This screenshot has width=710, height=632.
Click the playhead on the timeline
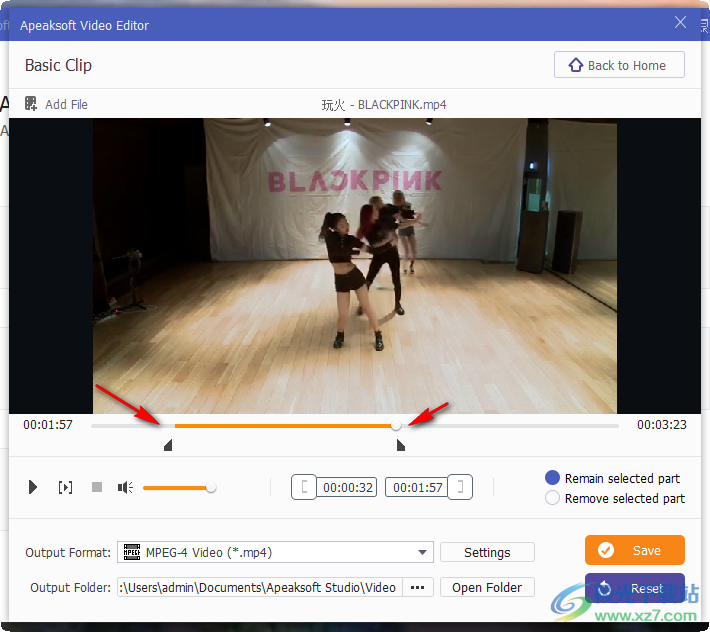coord(396,425)
